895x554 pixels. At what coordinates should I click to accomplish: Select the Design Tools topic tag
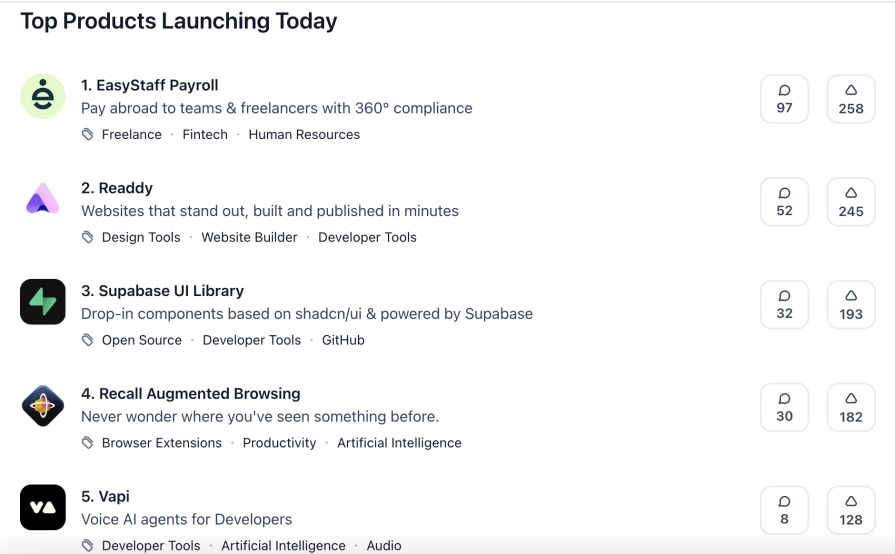(141, 237)
